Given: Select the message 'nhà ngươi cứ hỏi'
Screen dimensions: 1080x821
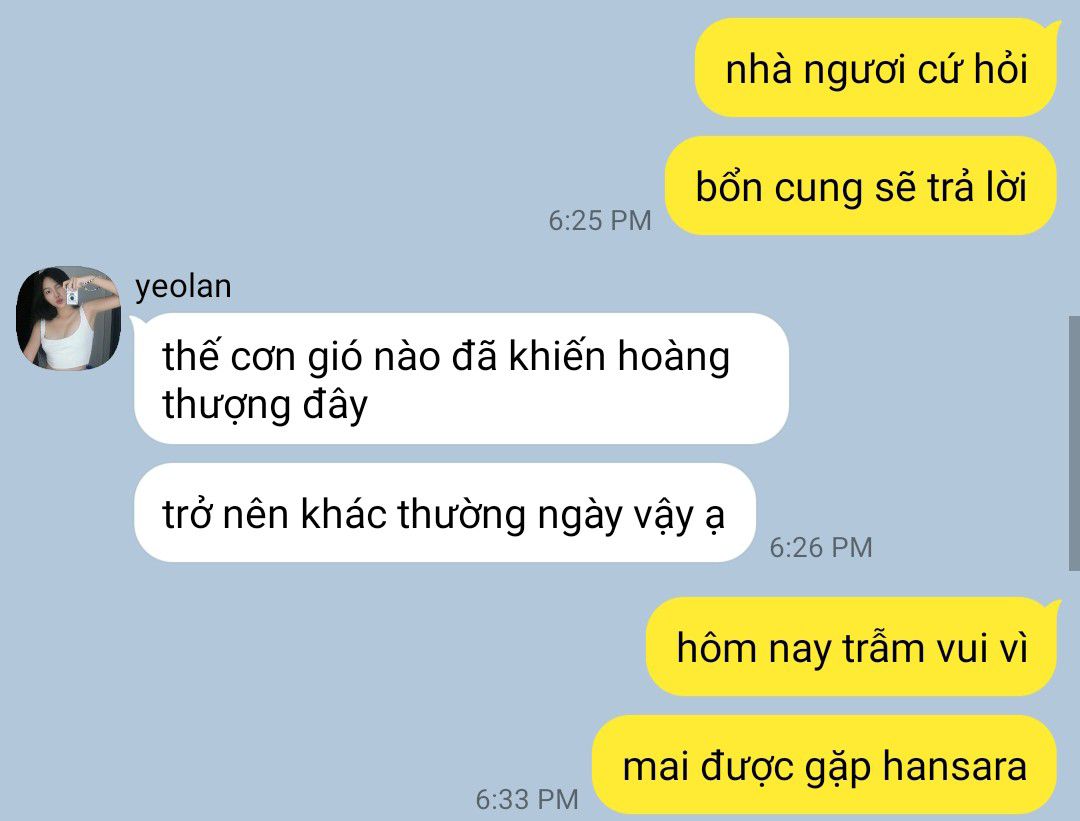Looking at the screenshot, I should coord(875,68).
